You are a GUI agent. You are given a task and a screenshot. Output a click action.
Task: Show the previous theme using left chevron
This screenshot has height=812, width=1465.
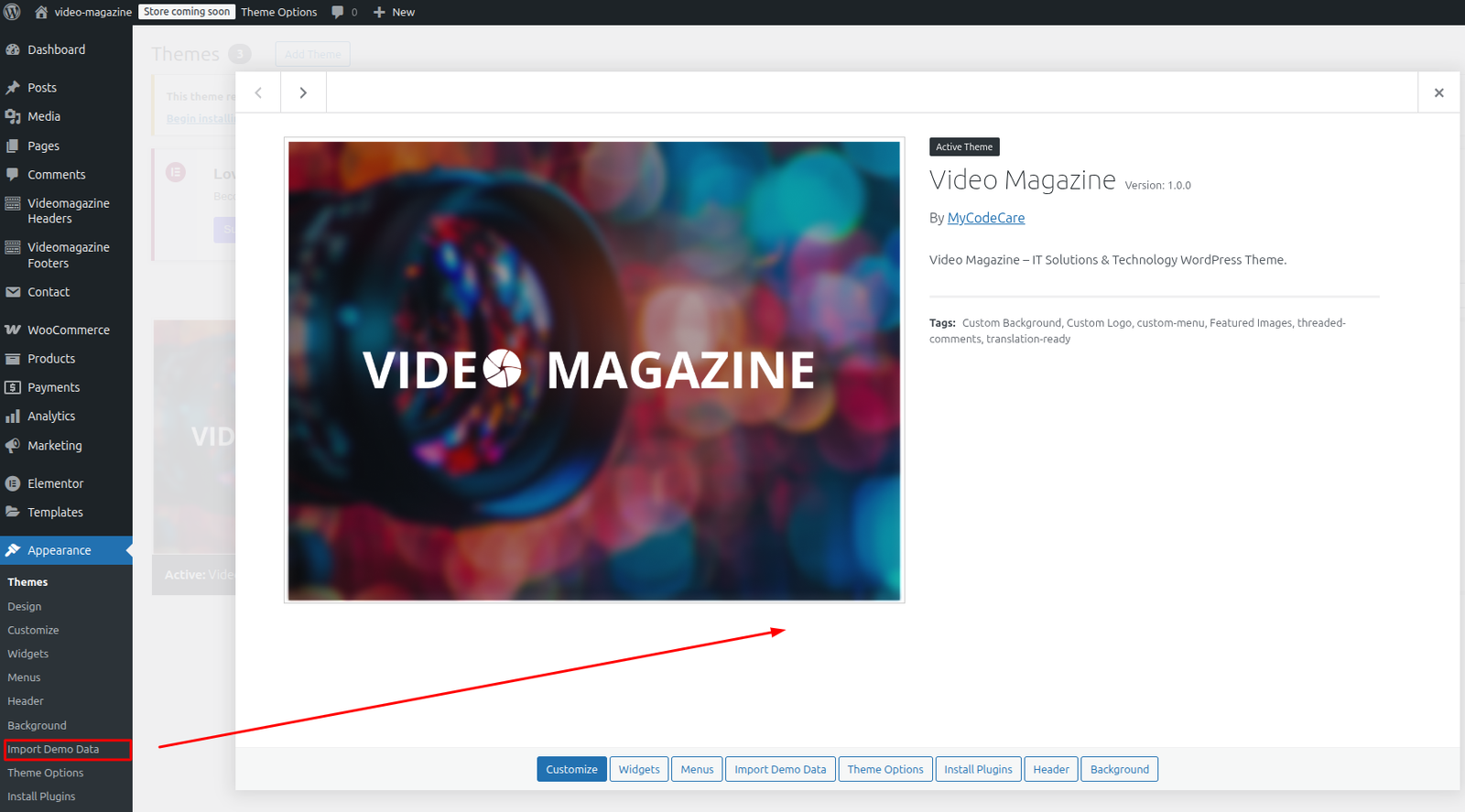coord(258,92)
